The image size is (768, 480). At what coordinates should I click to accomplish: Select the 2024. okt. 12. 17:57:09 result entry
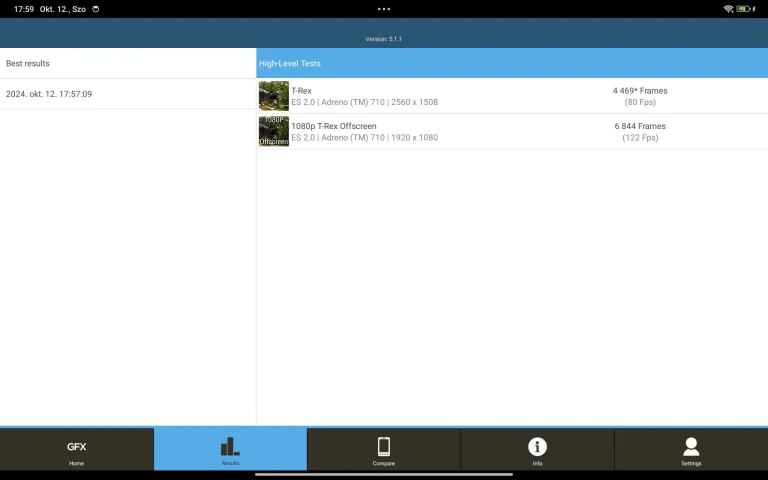pos(49,94)
